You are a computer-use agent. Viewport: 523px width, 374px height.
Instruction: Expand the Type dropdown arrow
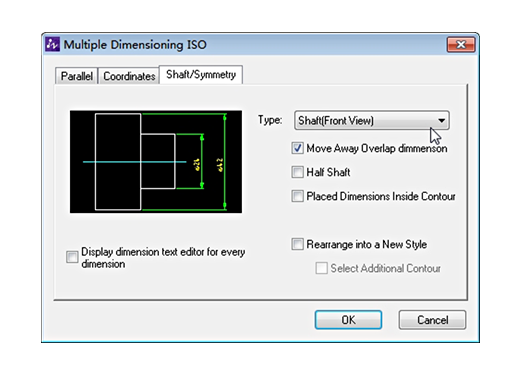click(x=441, y=120)
